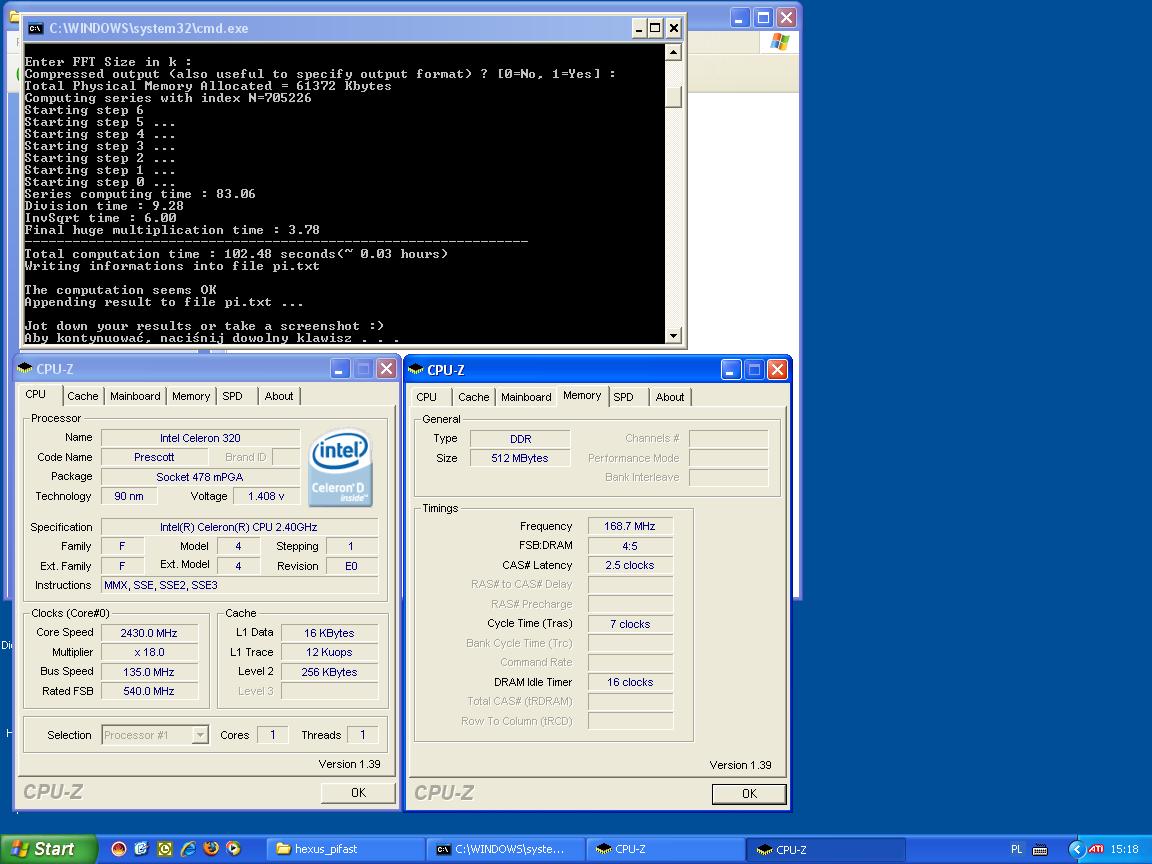Click the 'MMX, SSE, SSE2, SSE3' instructions field
The image size is (1152, 864).
(x=240, y=586)
